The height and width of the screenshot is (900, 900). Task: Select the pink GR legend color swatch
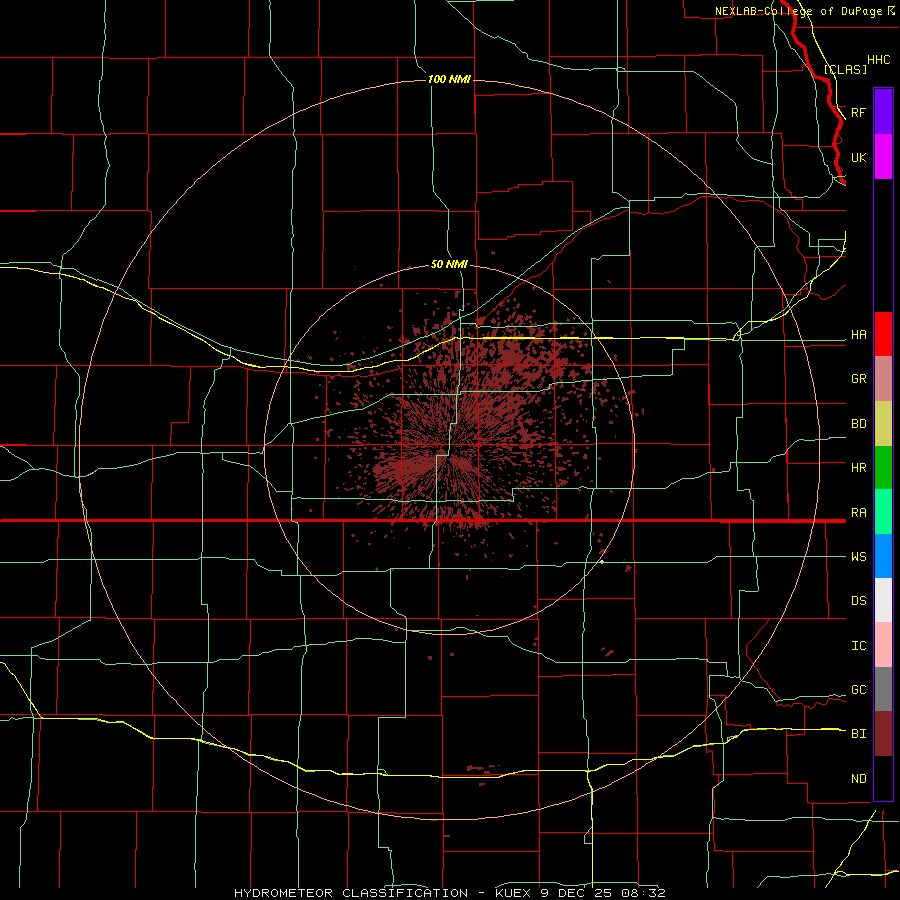coord(883,379)
